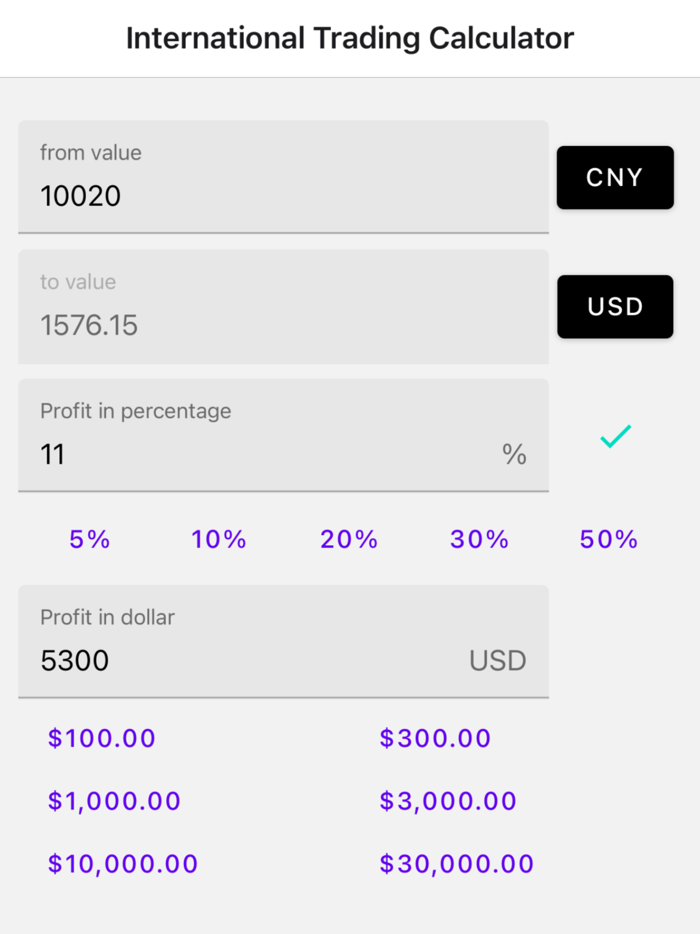Click the teal checkmark icon
This screenshot has height=934, width=700.
coord(614,435)
